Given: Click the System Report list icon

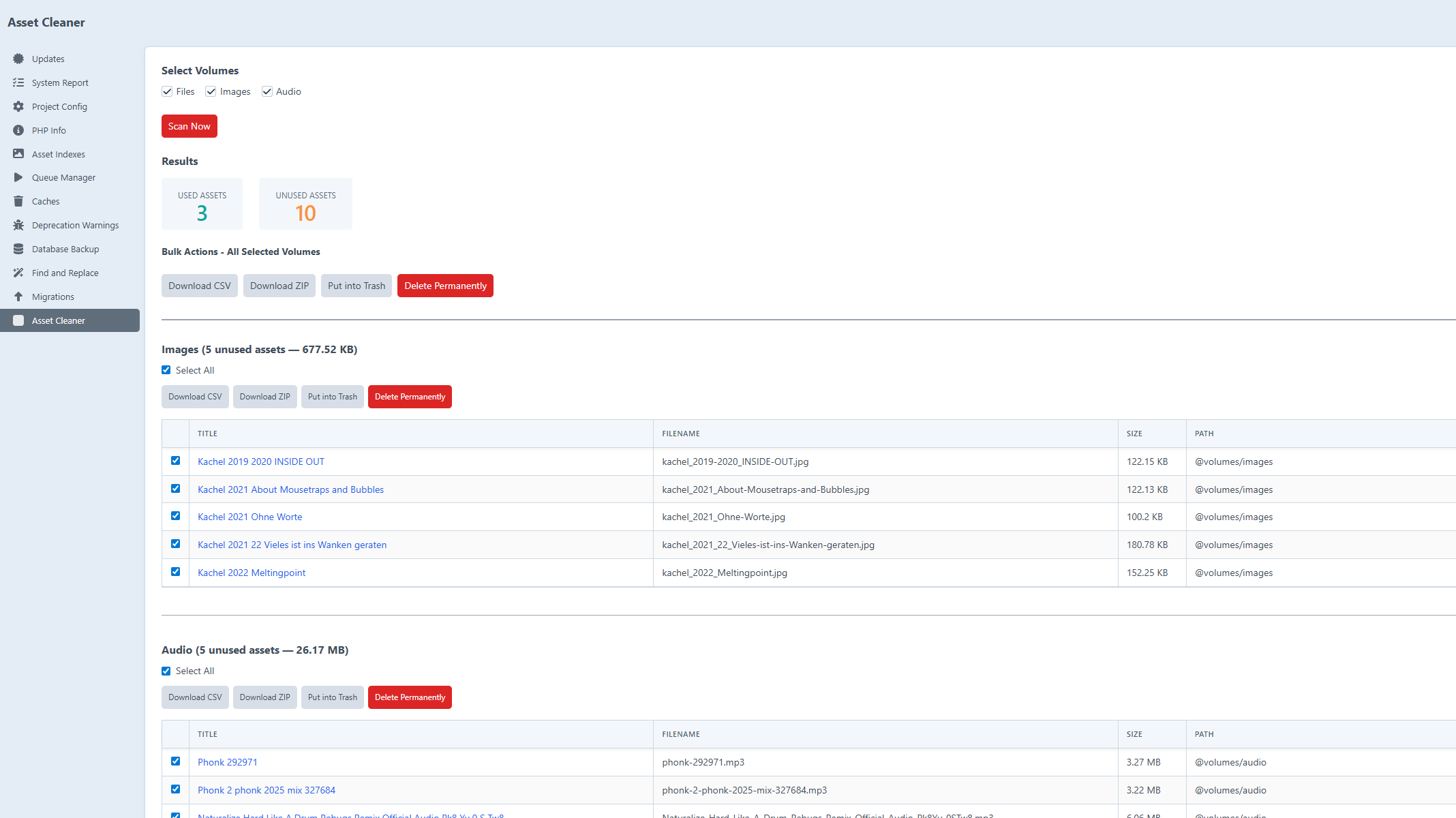Looking at the screenshot, I should coord(18,82).
